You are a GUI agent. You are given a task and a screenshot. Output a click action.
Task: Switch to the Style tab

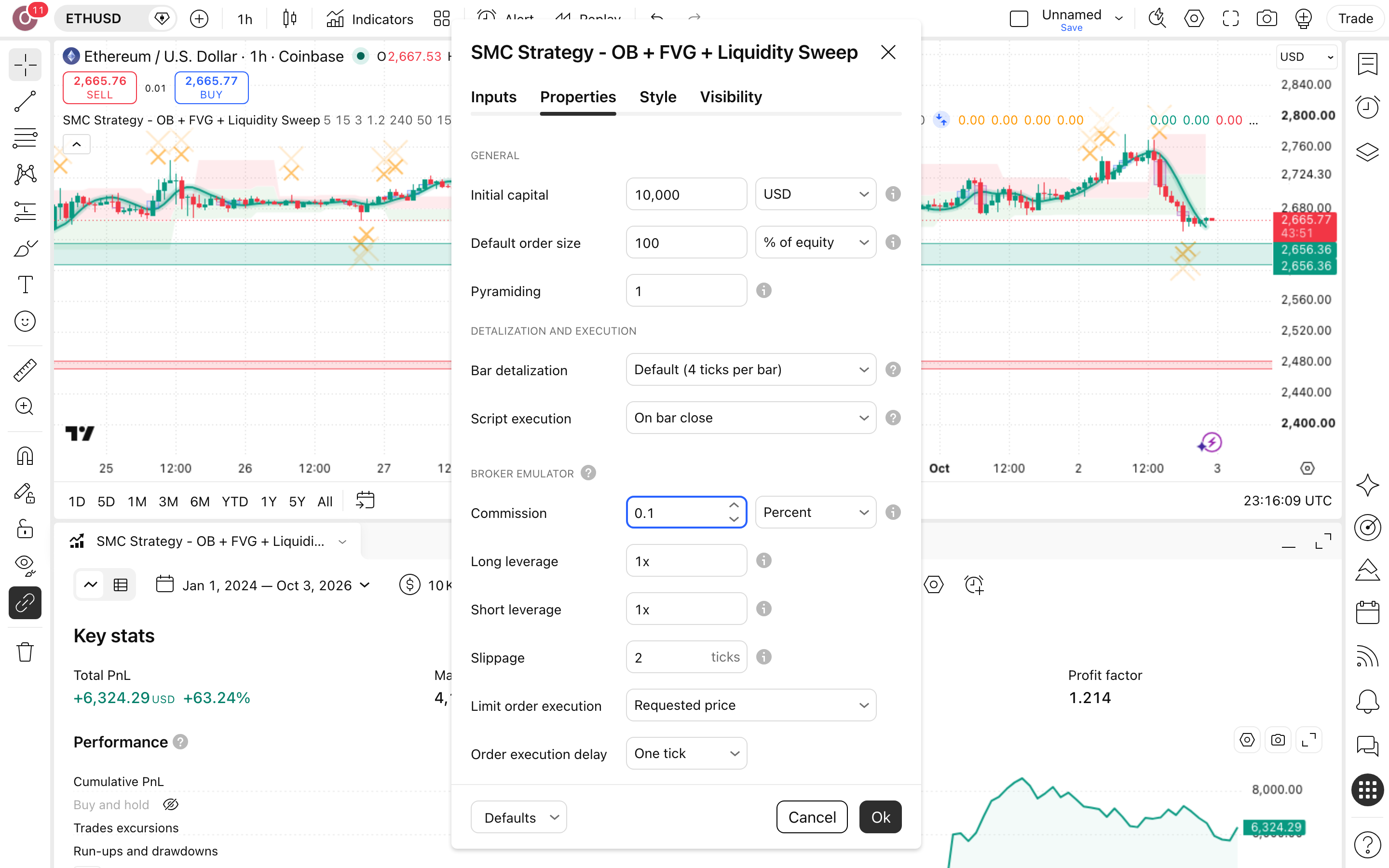pyautogui.click(x=658, y=97)
